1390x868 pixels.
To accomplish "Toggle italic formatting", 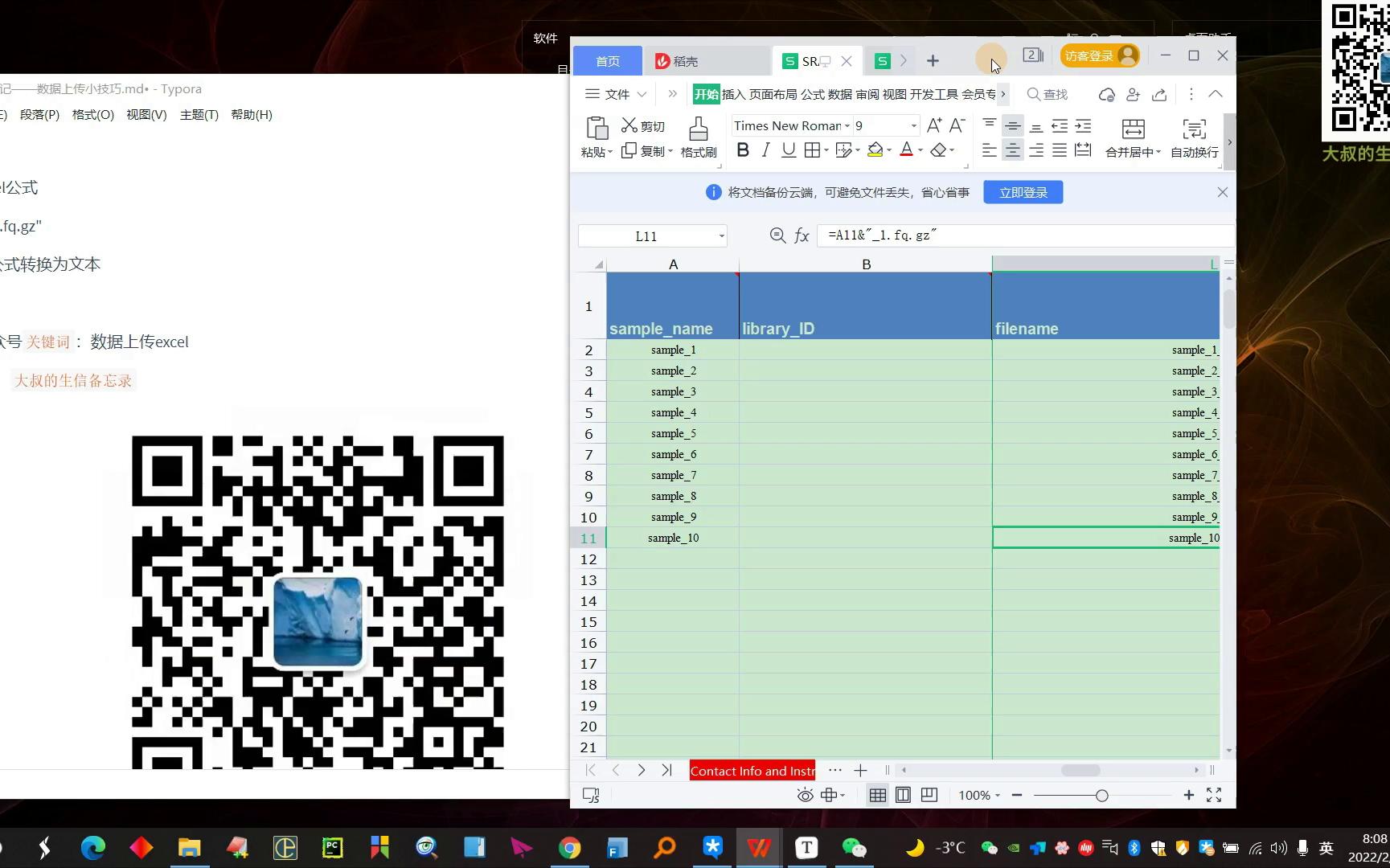I will click(765, 150).
